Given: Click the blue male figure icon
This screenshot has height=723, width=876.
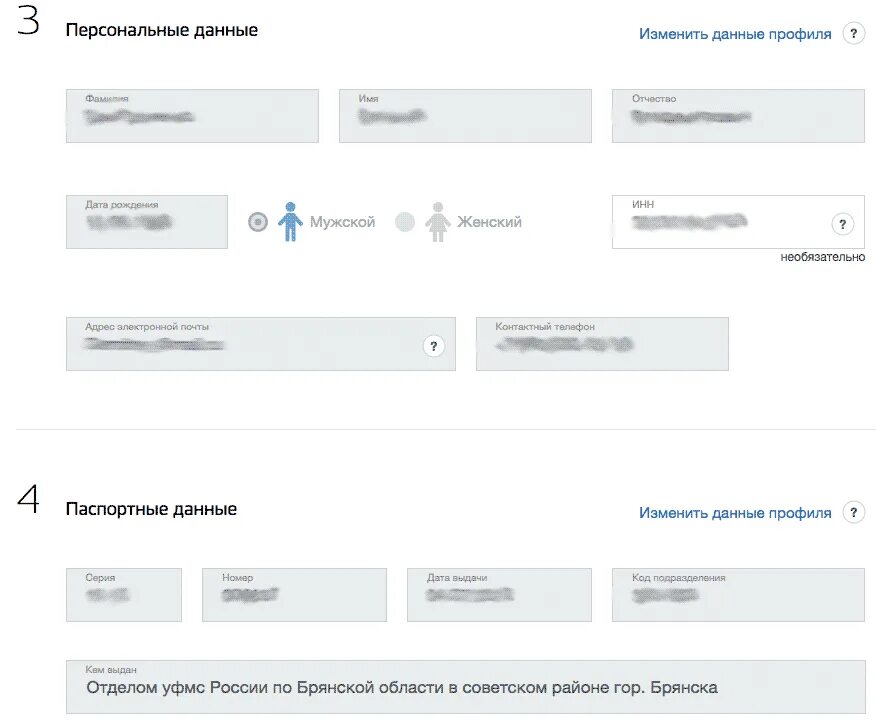Looking at the screenshot, I should coord(290,222).
